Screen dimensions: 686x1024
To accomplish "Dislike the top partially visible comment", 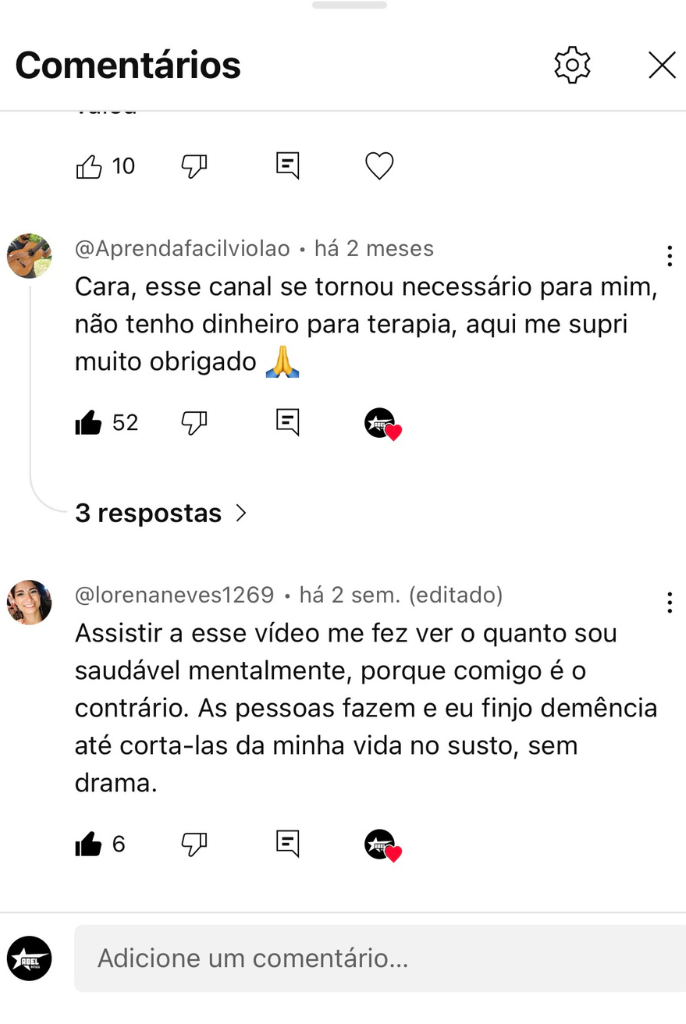I will point(194,166).
